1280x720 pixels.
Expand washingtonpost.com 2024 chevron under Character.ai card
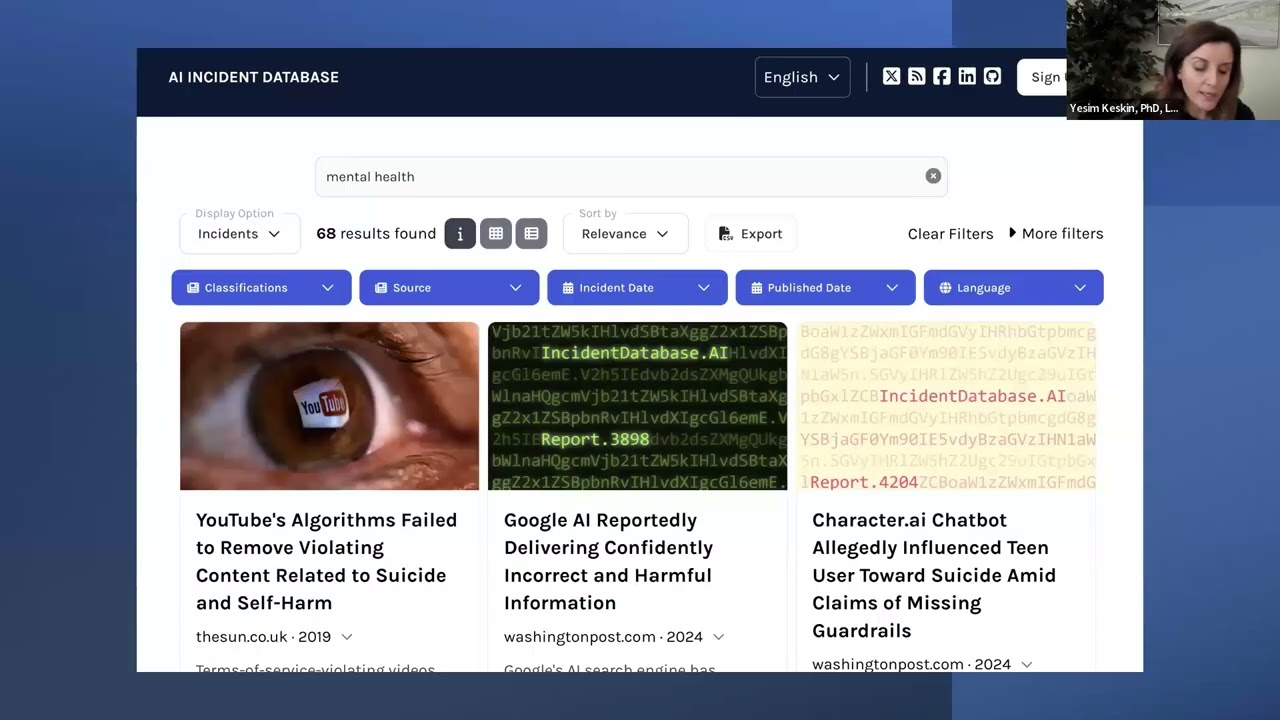1026,665
